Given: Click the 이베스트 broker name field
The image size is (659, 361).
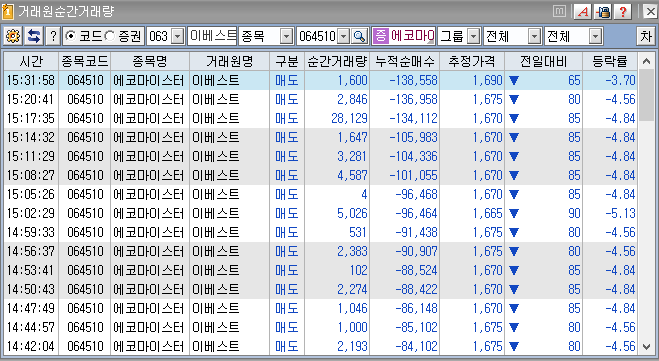Looking at the screenshot, I should 212,37.
